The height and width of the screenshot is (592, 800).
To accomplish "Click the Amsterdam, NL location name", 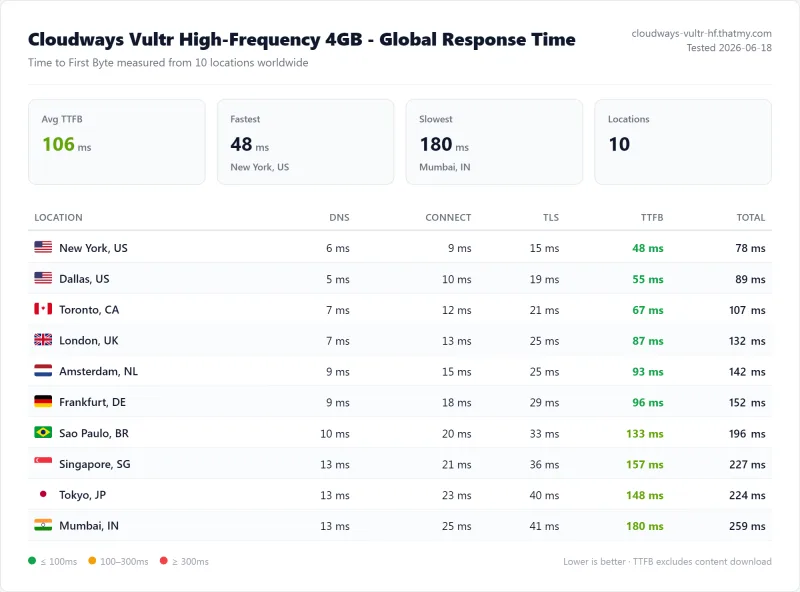I will coord(98,371).
